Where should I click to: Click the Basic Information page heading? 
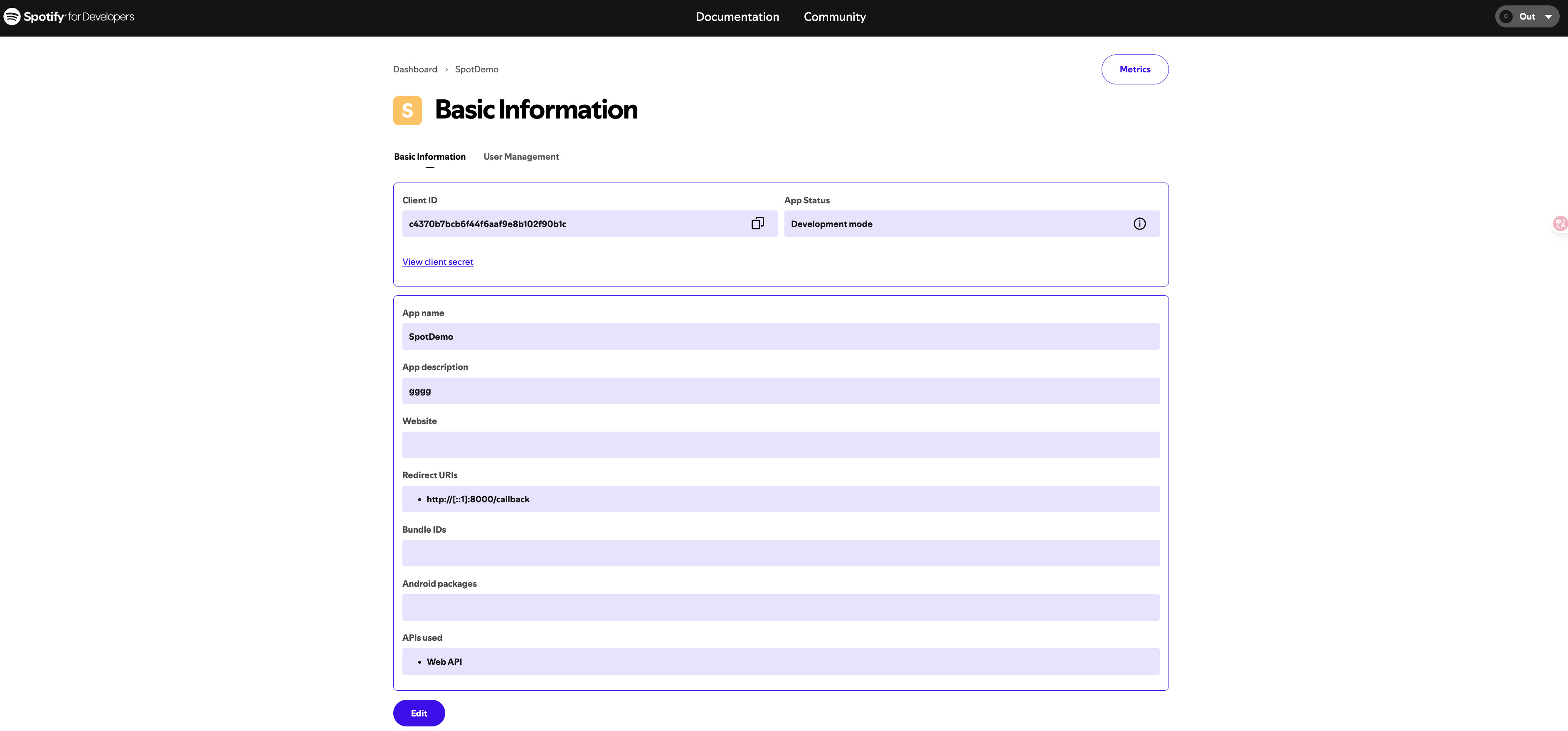tap(536, 110)
